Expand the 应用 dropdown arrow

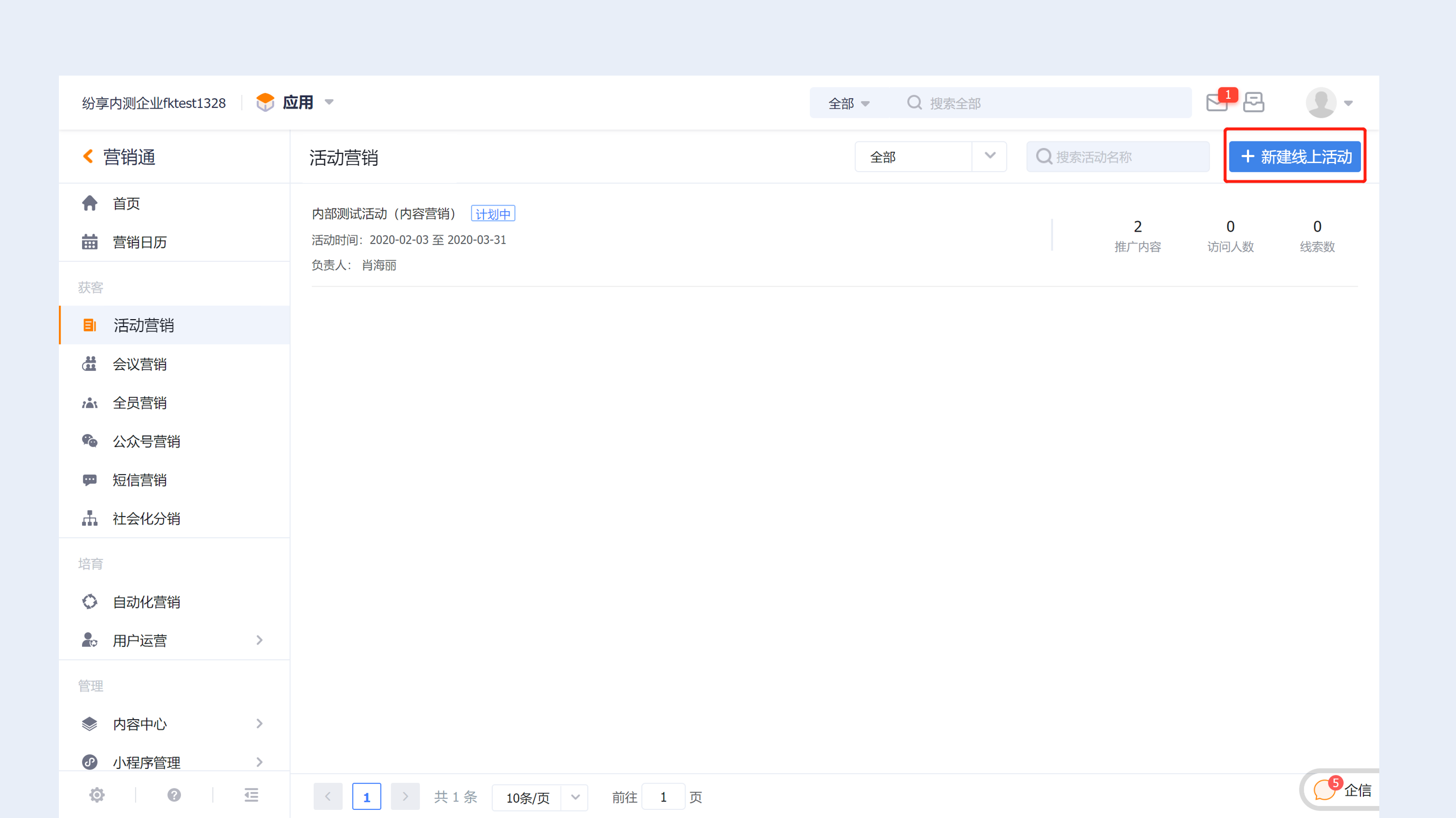[329, 102]
